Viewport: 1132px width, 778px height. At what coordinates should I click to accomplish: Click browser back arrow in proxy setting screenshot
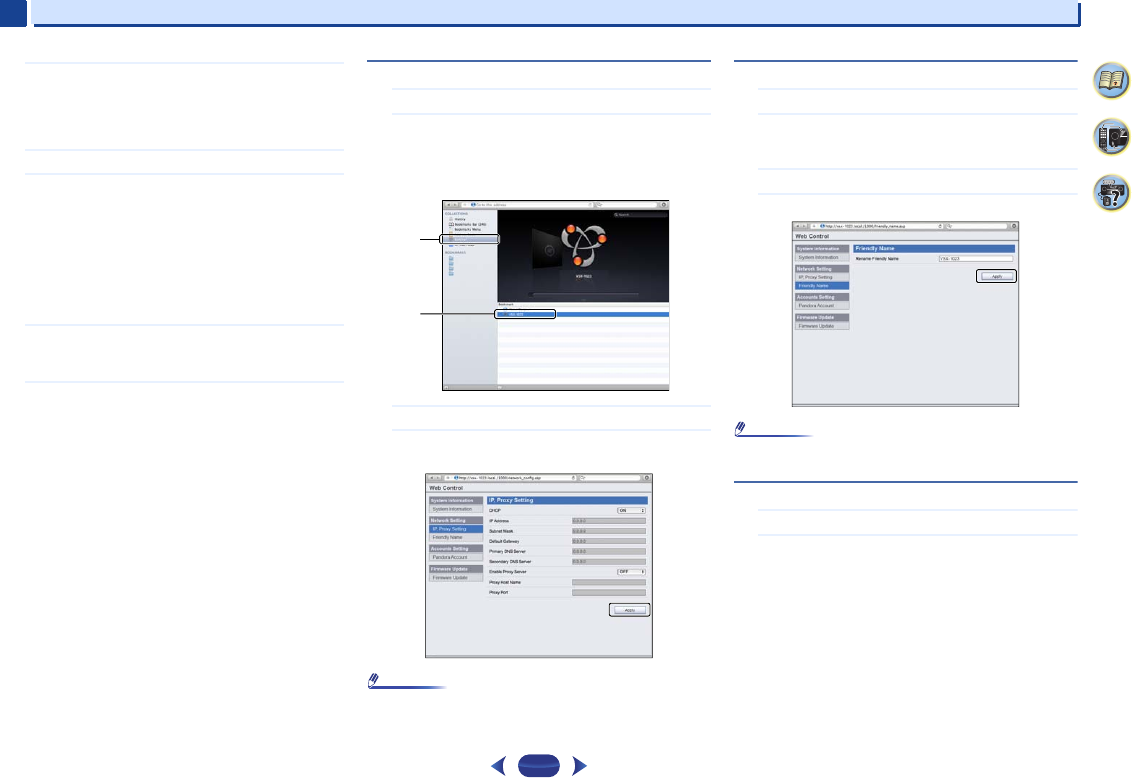[x=432, y=478]
